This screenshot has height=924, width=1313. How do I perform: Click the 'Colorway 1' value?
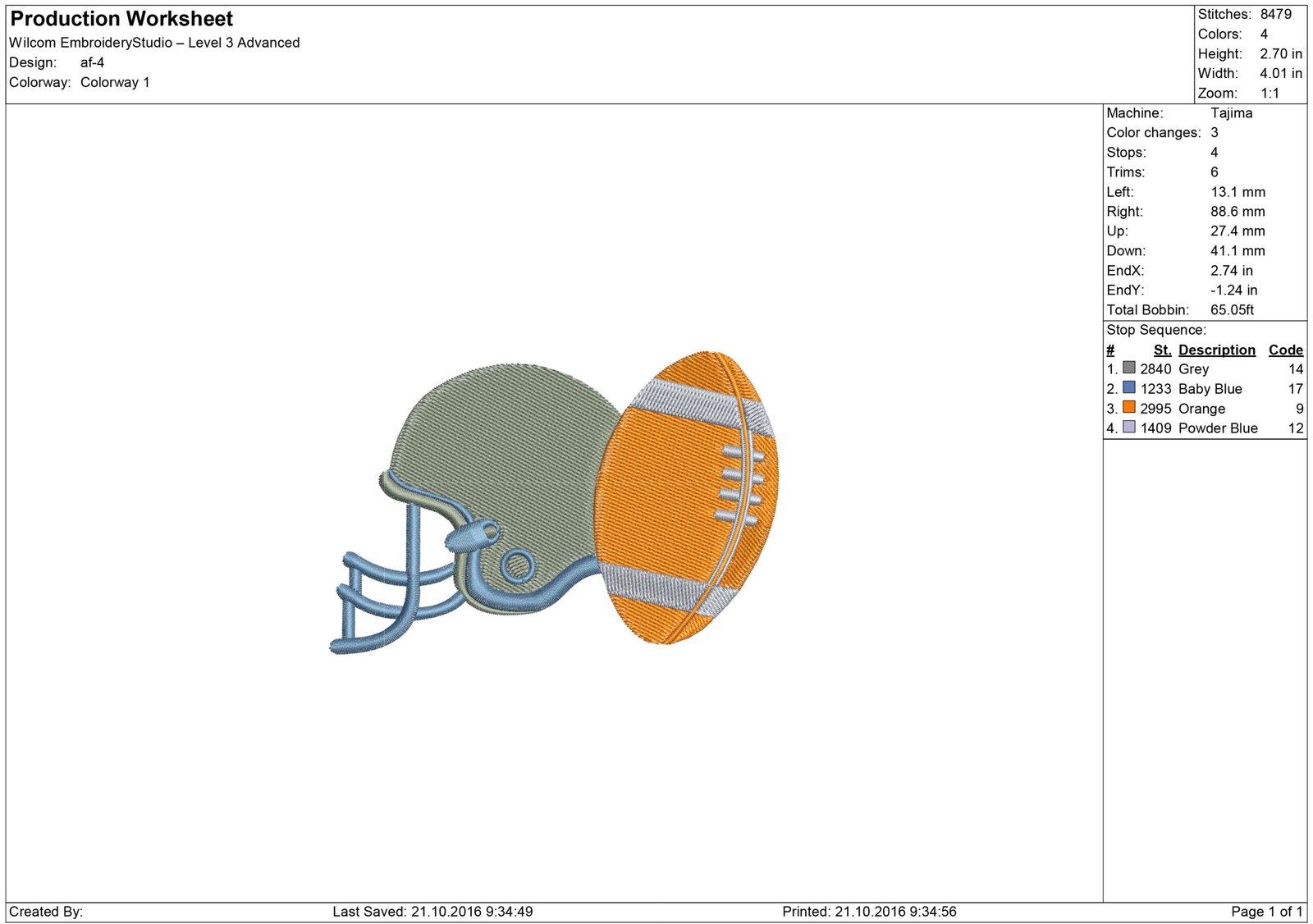[x=115, y=82]
